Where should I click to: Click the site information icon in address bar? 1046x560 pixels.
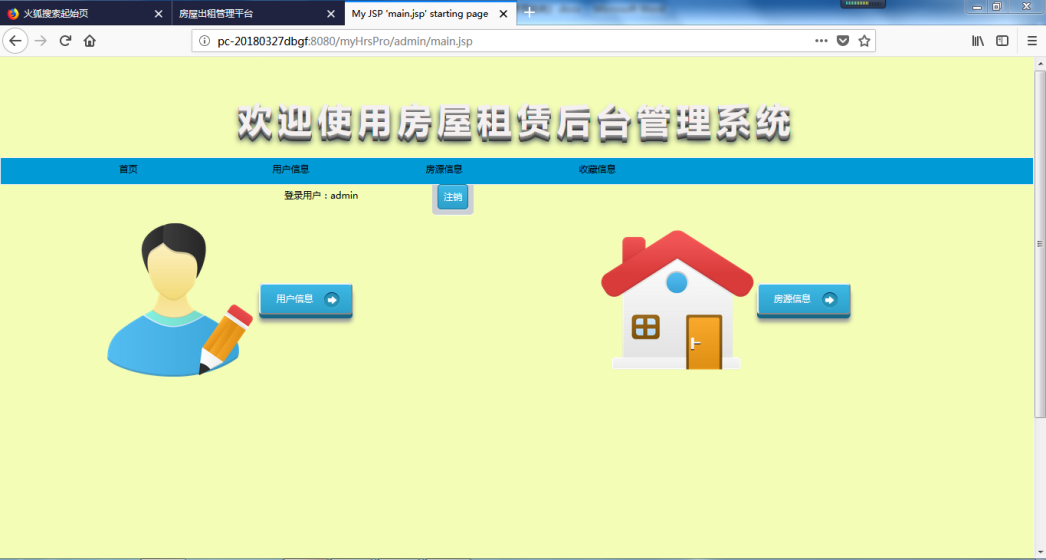[x=205, y=41]
